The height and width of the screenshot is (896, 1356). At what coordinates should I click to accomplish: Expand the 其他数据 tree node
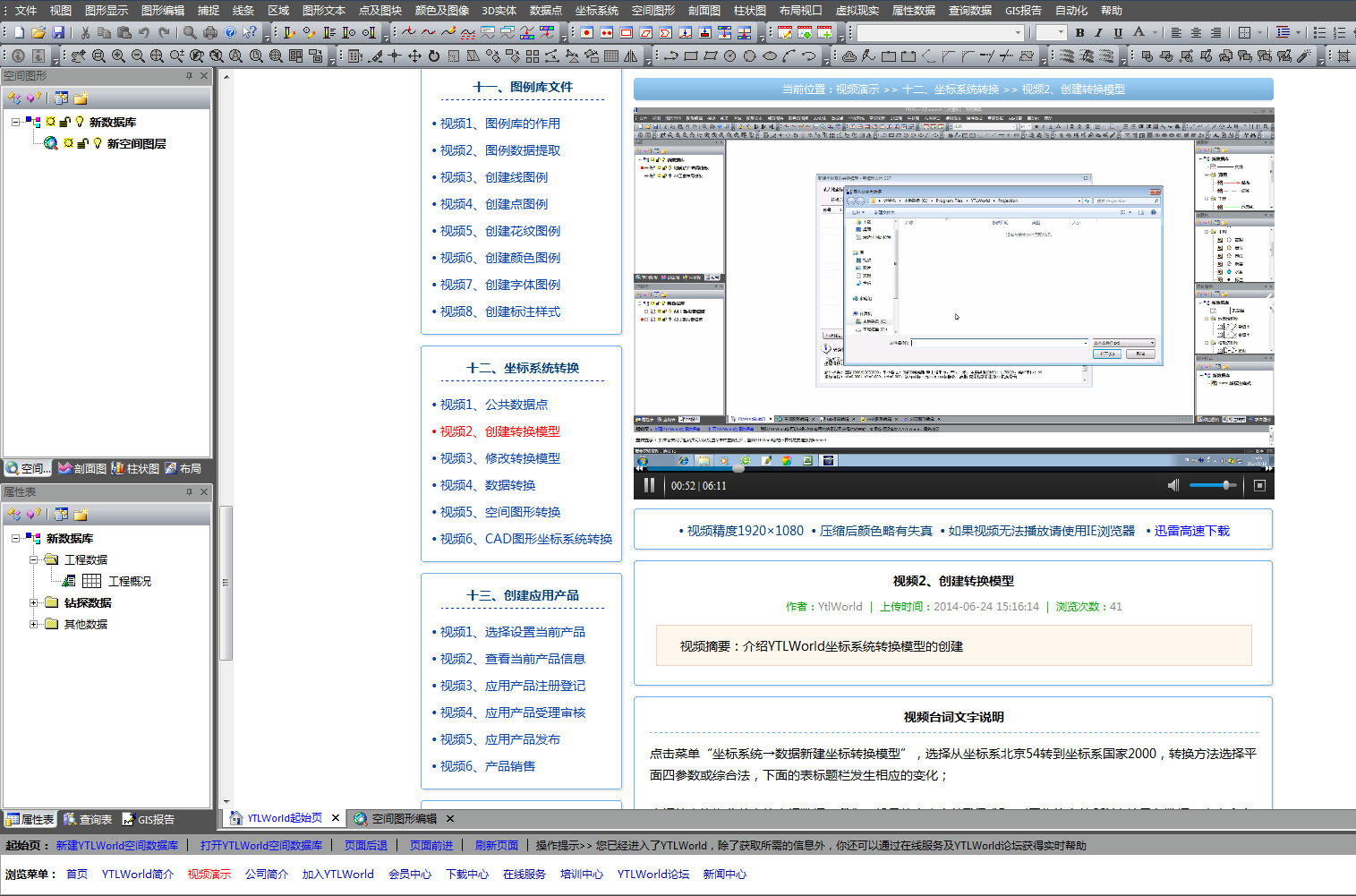[33, 624]
